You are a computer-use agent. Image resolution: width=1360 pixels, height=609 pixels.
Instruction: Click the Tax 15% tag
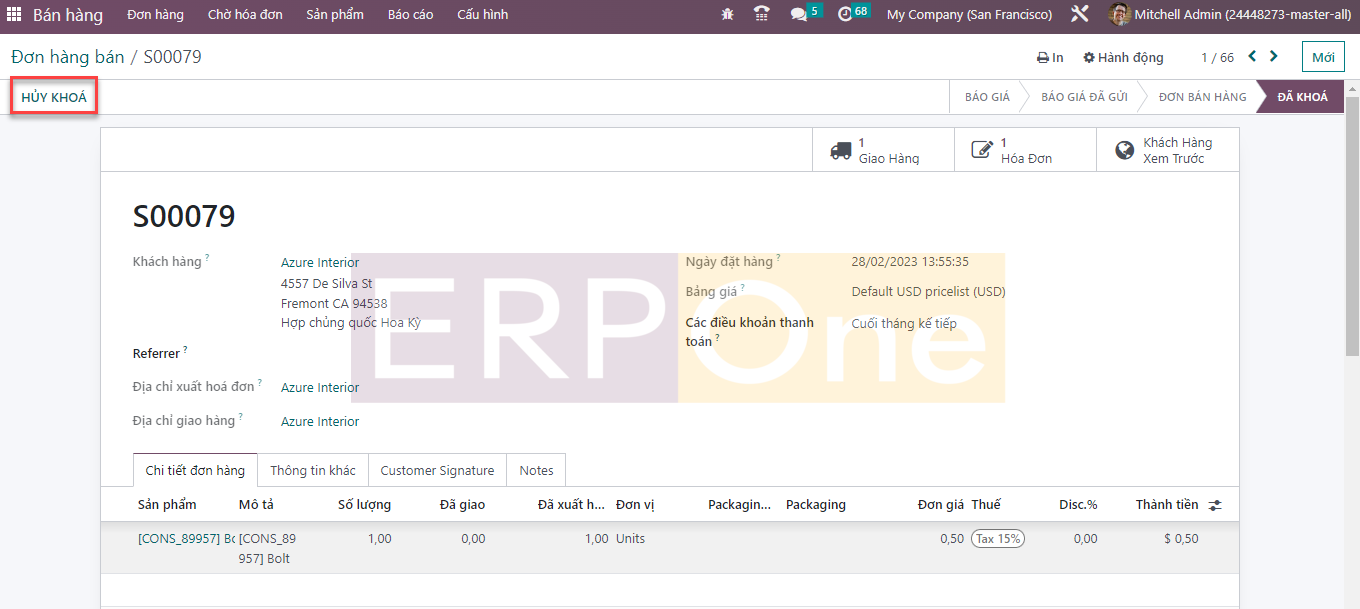(997, 539)
